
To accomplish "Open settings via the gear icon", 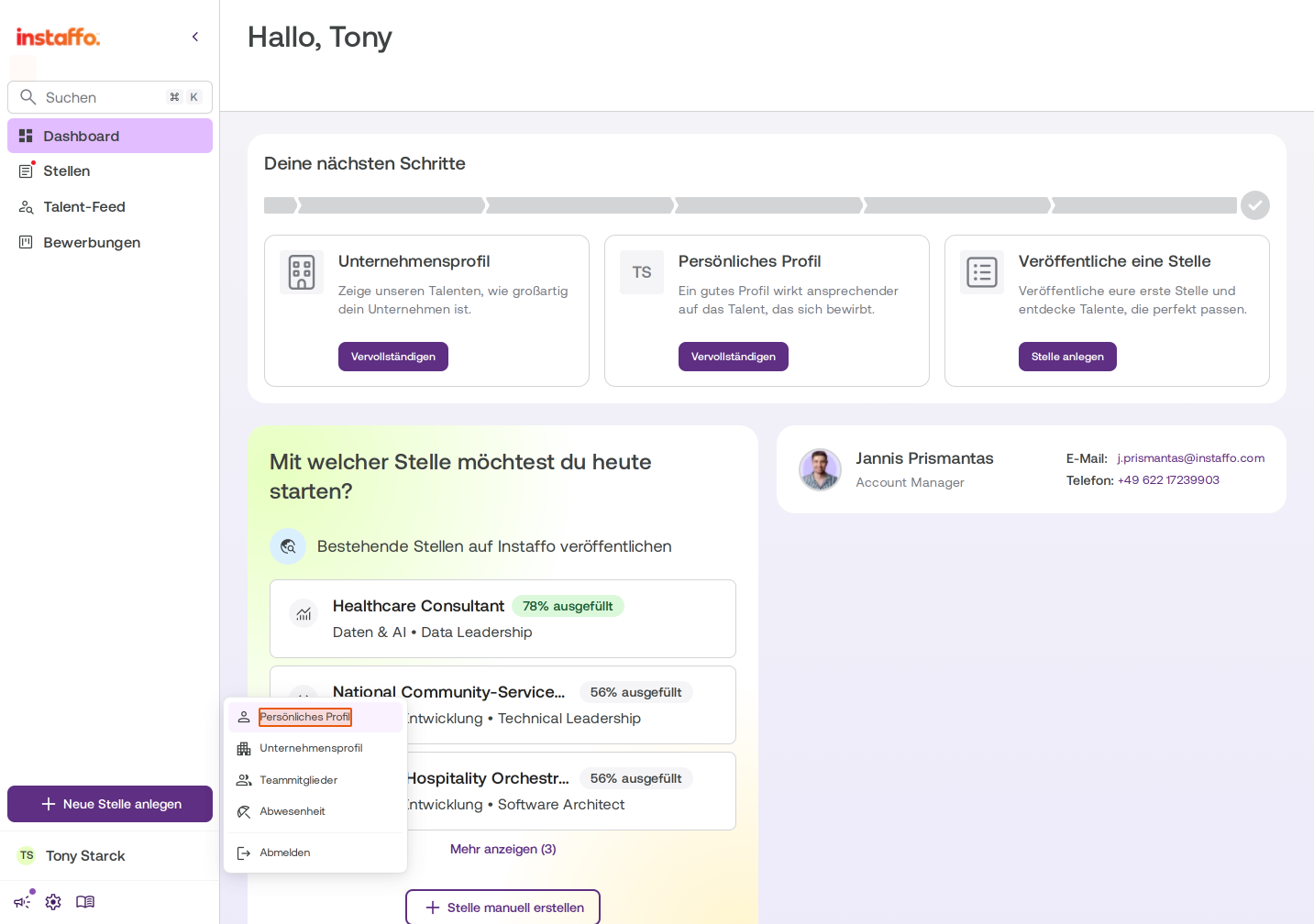I will pyautogui.click(x=53, y=902).
